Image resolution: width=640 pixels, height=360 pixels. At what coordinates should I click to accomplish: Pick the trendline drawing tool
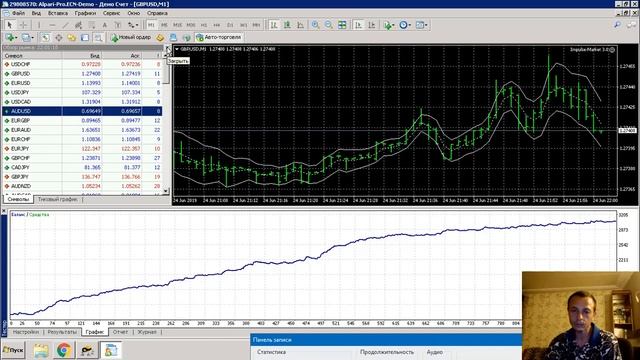click(x=65, y=25)
